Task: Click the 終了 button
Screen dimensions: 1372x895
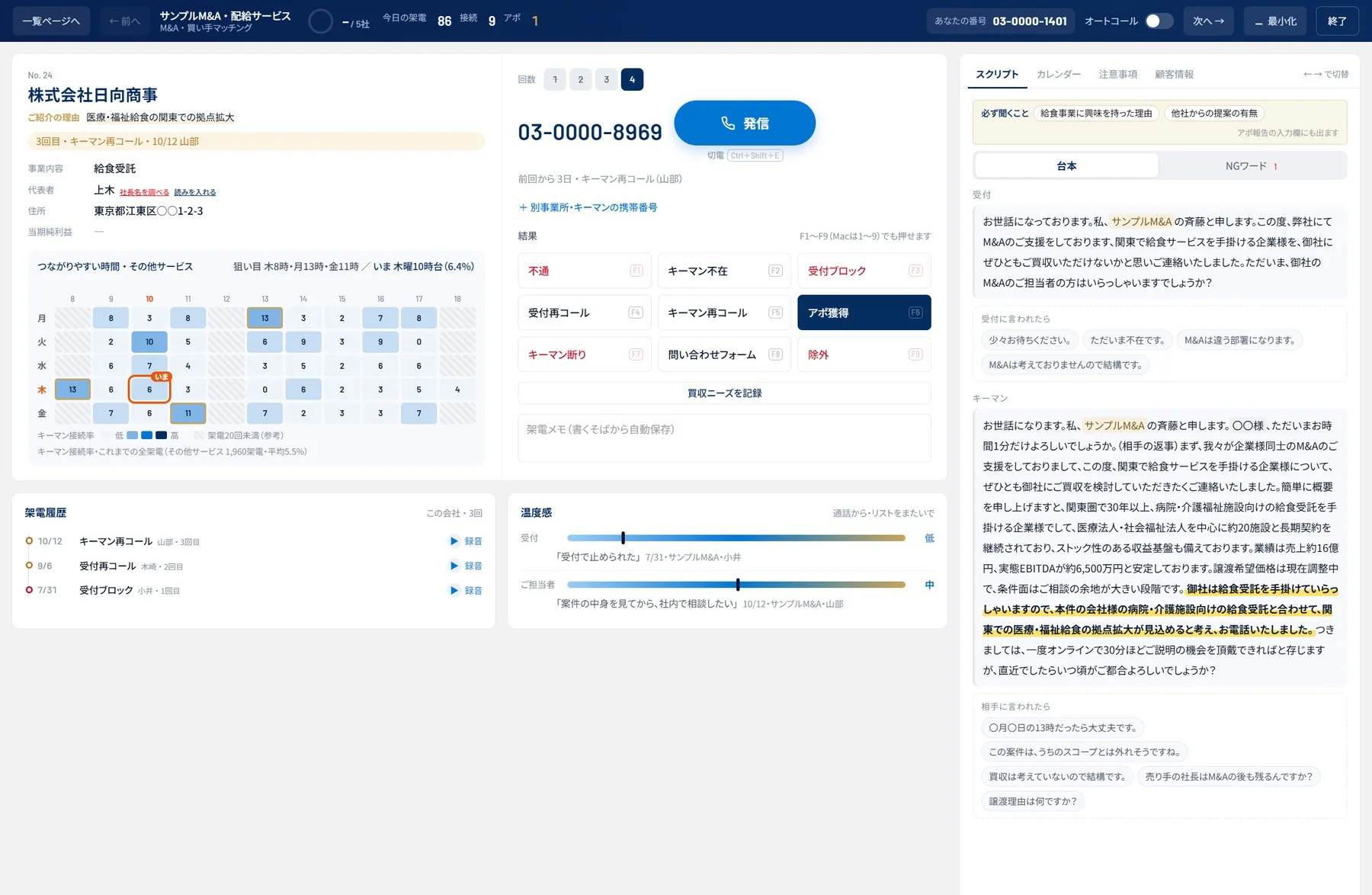Action: pos(1337,21)
